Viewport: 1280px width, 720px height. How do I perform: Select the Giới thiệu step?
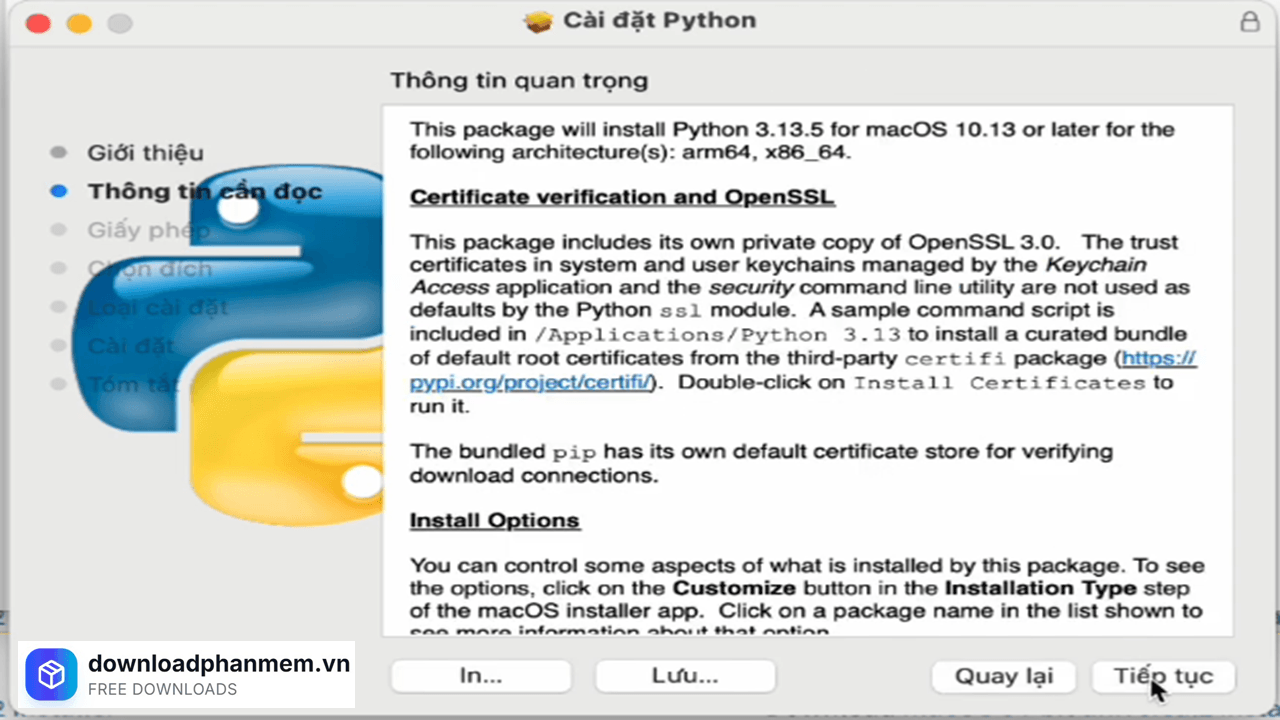(x=145, y=153)
